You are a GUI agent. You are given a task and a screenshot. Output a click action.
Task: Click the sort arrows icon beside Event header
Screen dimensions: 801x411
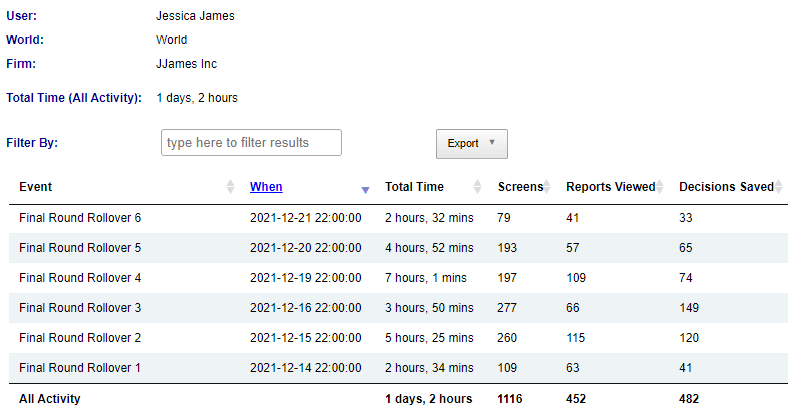tap(230, 187)
